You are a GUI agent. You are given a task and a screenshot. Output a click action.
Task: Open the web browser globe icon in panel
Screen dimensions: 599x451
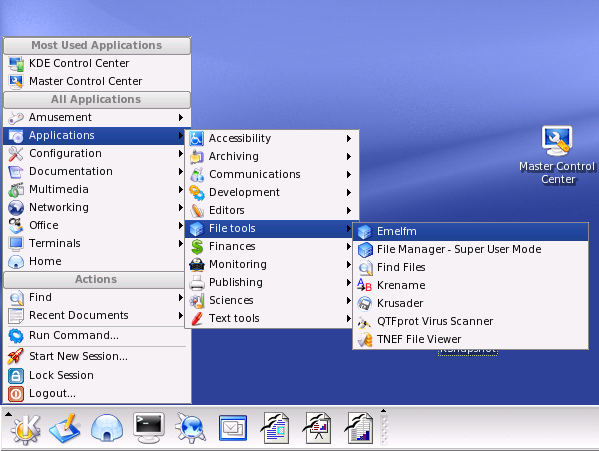click(x=190, y=428)
